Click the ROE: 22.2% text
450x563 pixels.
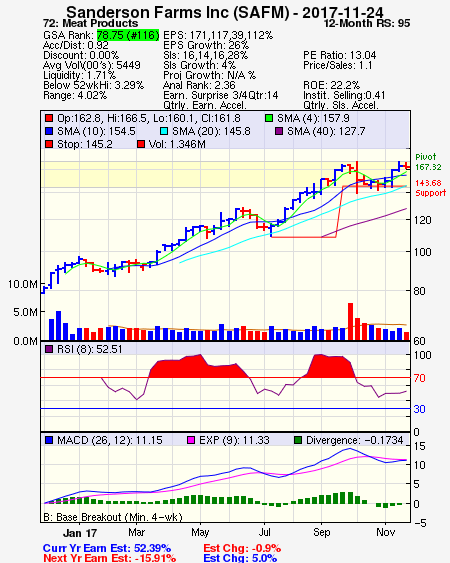tap(331, 85)
